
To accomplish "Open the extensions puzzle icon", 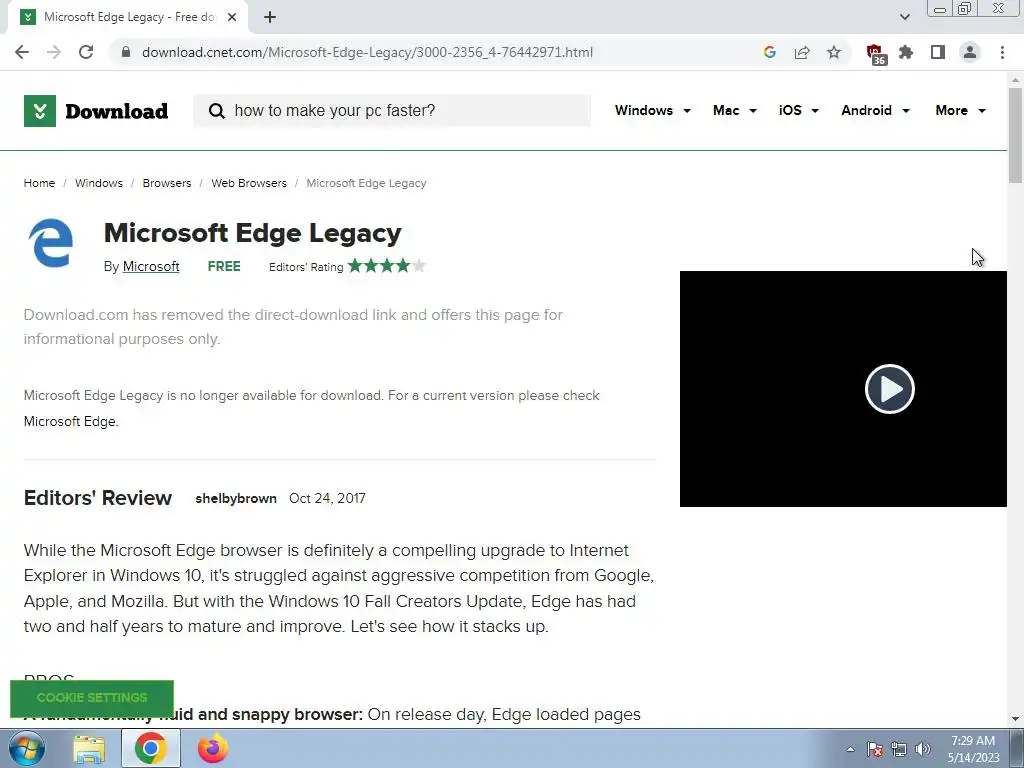I will coord(906,52).
